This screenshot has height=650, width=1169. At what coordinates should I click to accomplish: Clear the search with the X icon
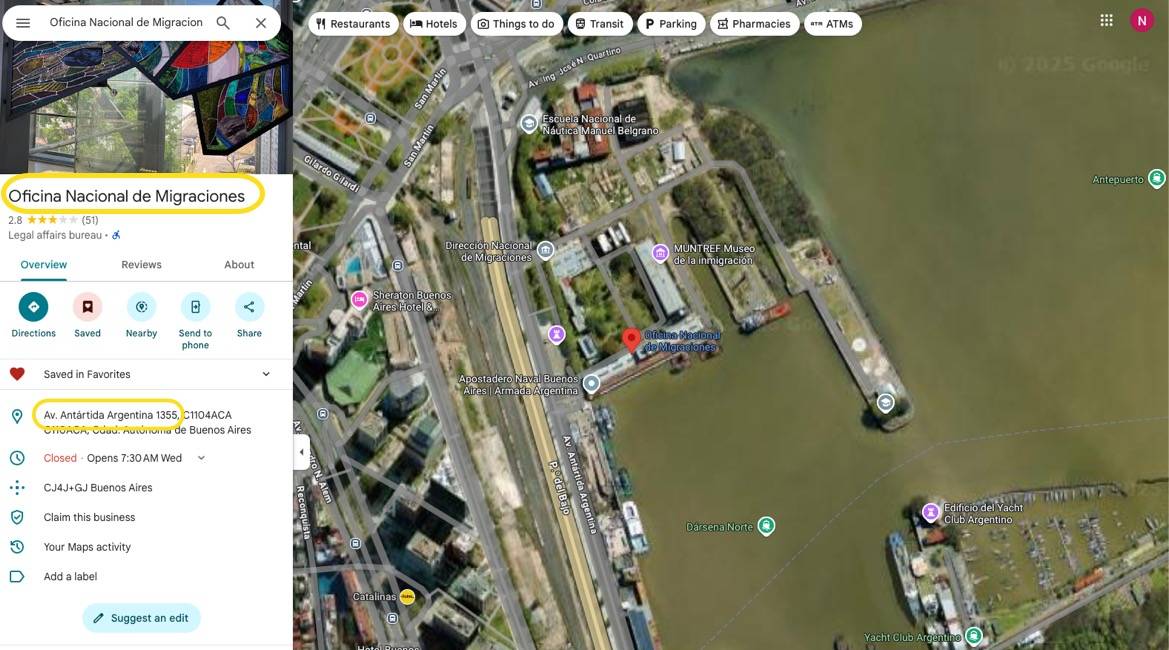click(261, 23)
